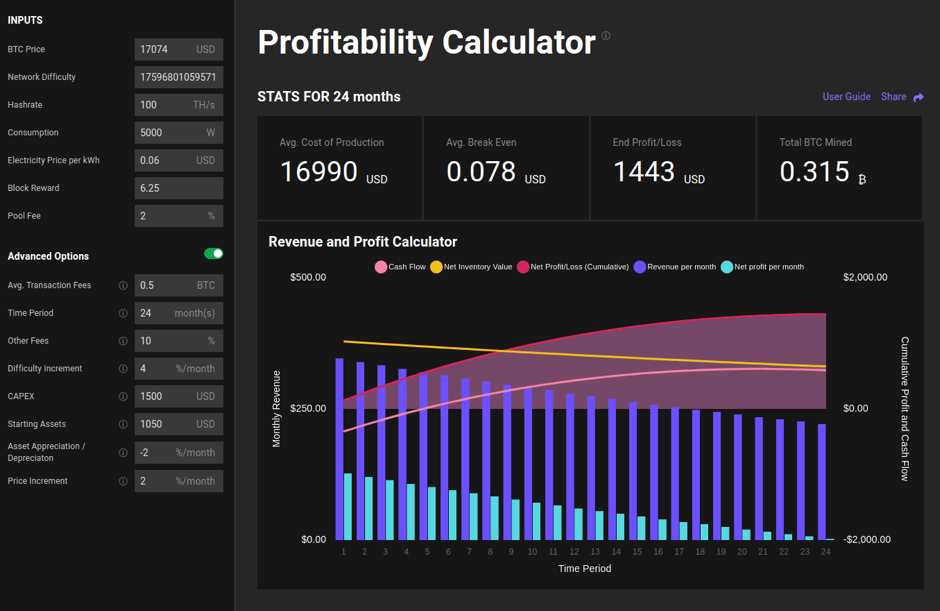This screenshot has width=940, height=611.
Task: Click info icon beside Price Increment
Action: 123,481
